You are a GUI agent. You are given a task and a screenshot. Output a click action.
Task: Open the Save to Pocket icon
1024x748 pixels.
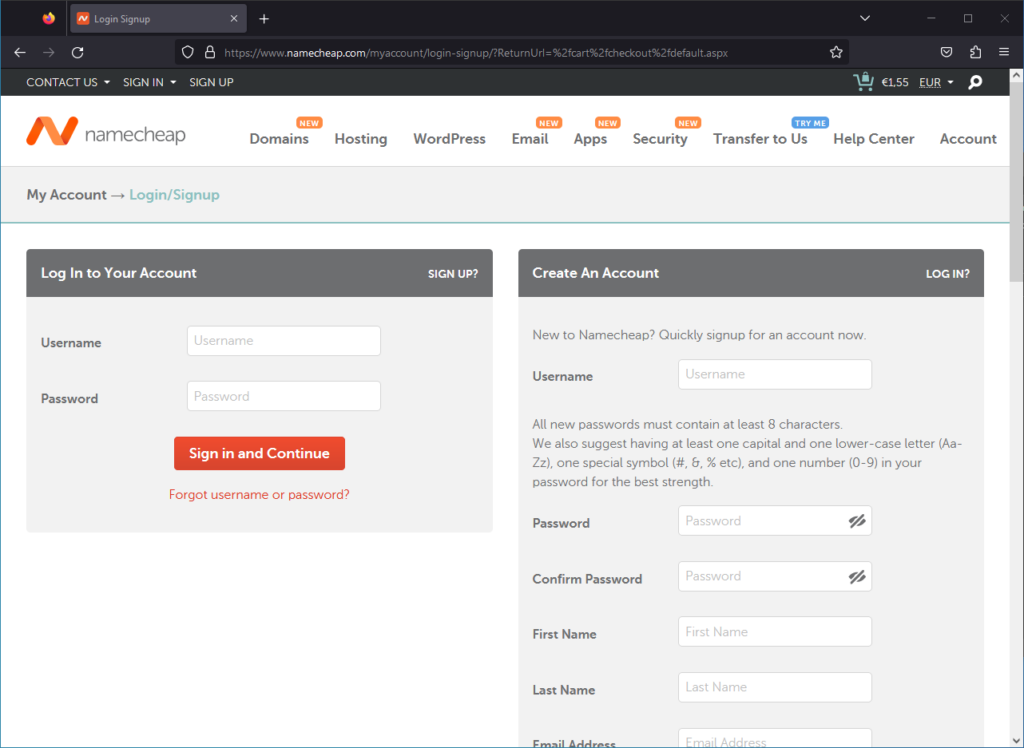[x=946, y=52]
